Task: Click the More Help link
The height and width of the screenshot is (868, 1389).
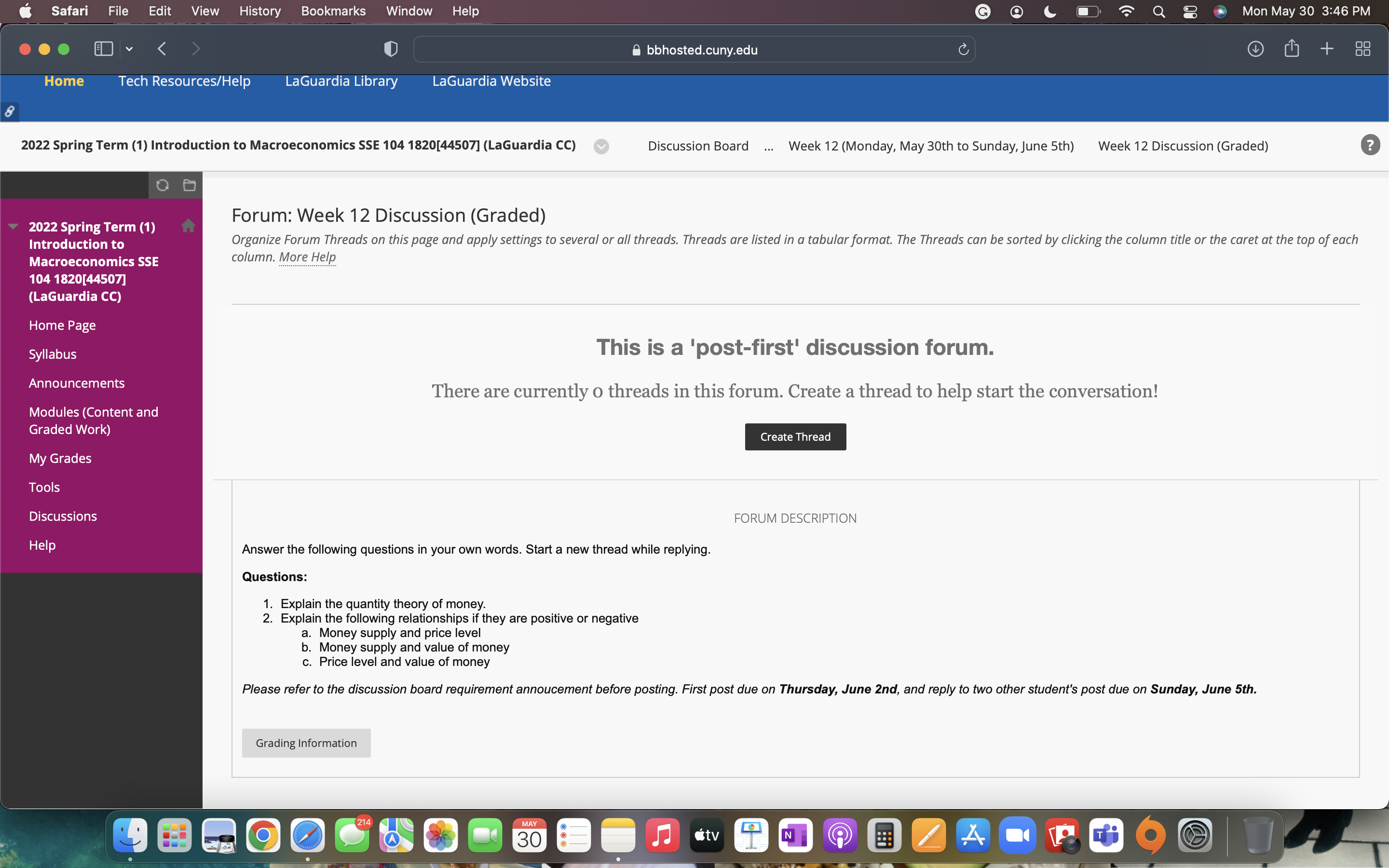Action: (307, 257)
